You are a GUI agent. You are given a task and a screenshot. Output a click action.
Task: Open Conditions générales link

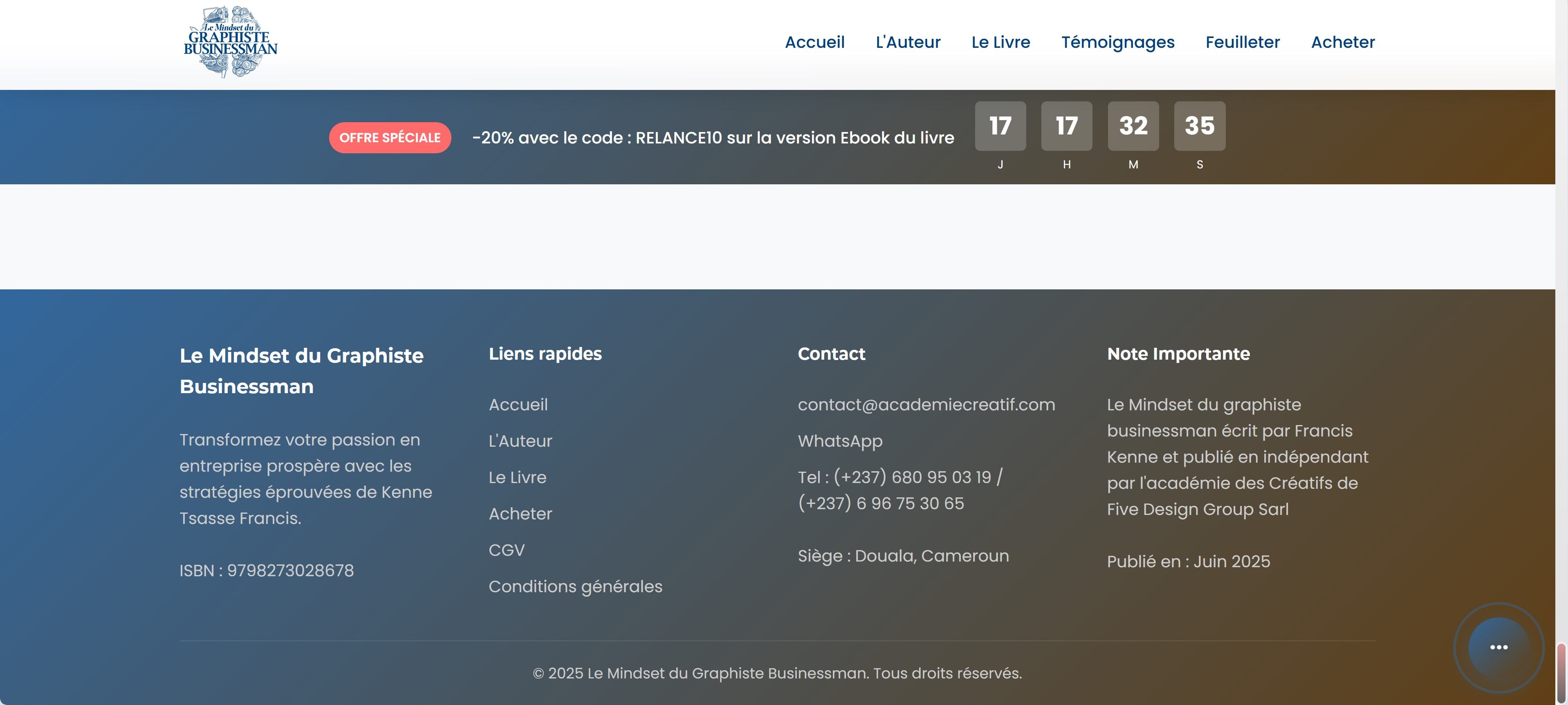click(575, 586)
